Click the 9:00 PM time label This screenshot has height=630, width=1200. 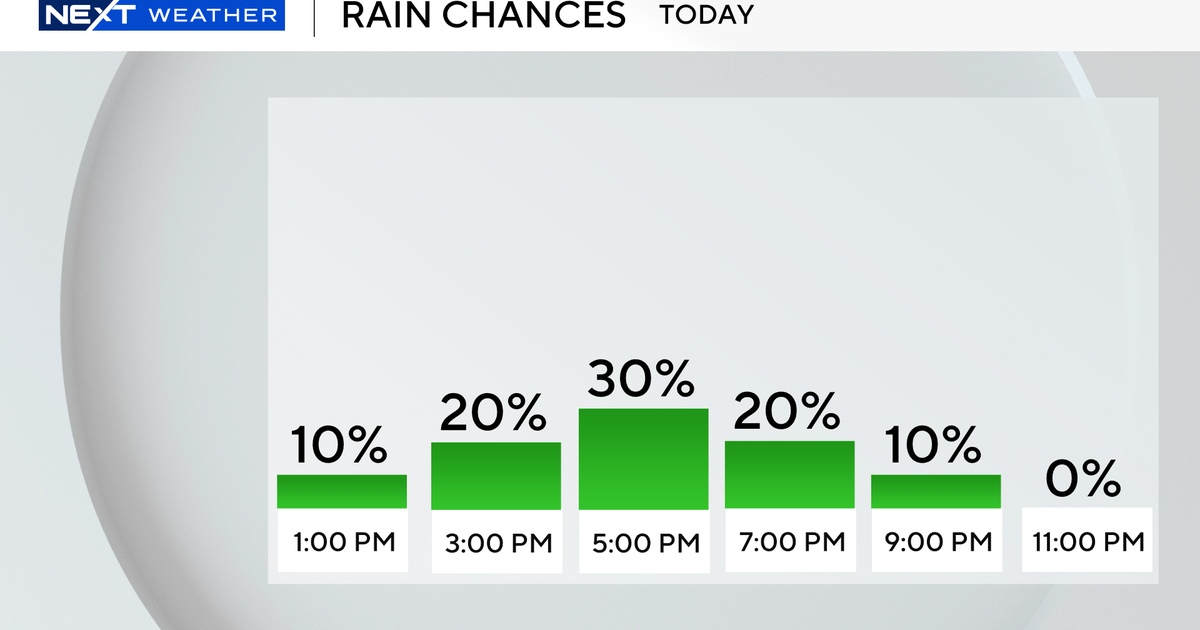[x=936, y=542]
